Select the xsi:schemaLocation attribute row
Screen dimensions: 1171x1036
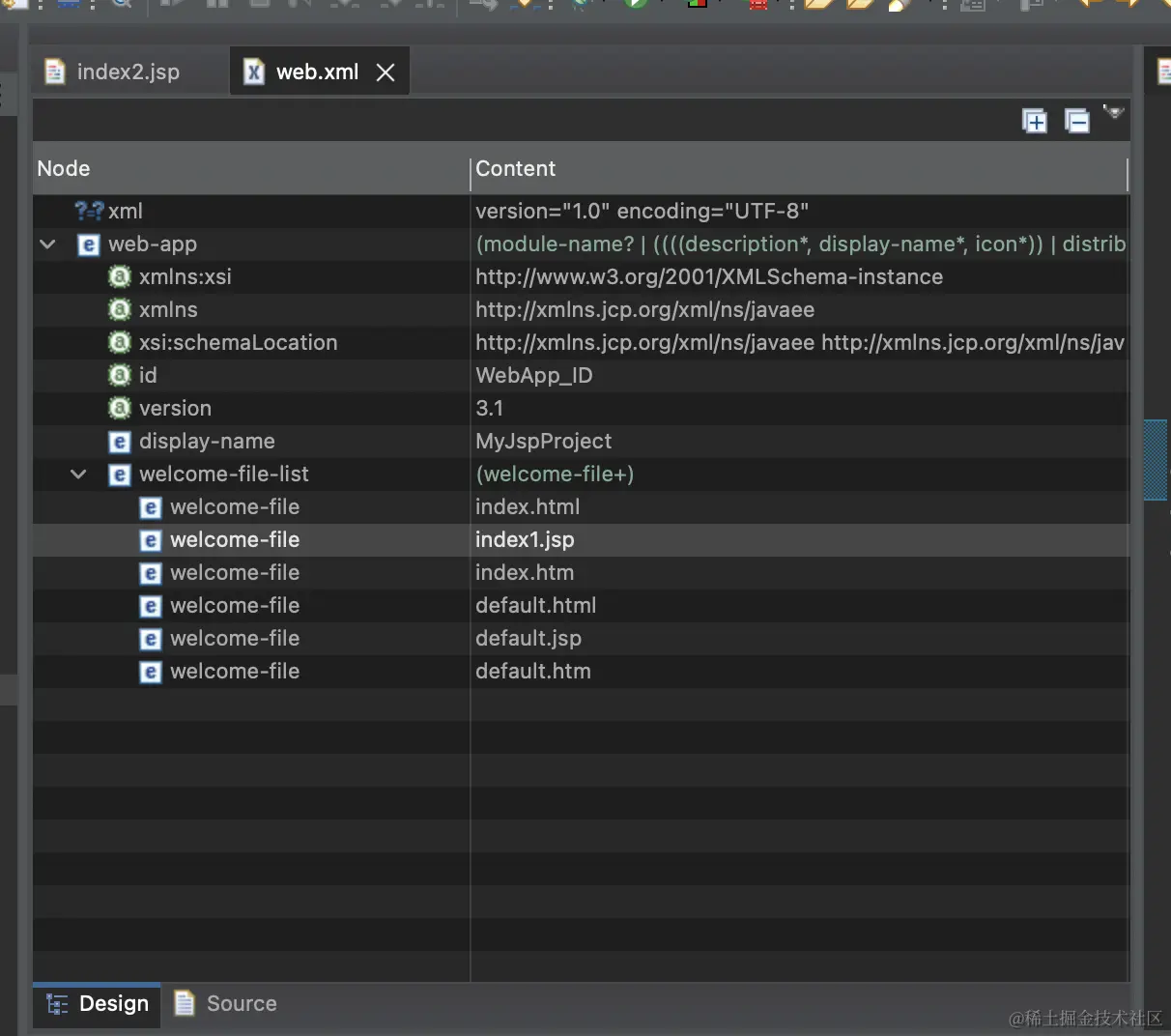click(x=581, y=343)
